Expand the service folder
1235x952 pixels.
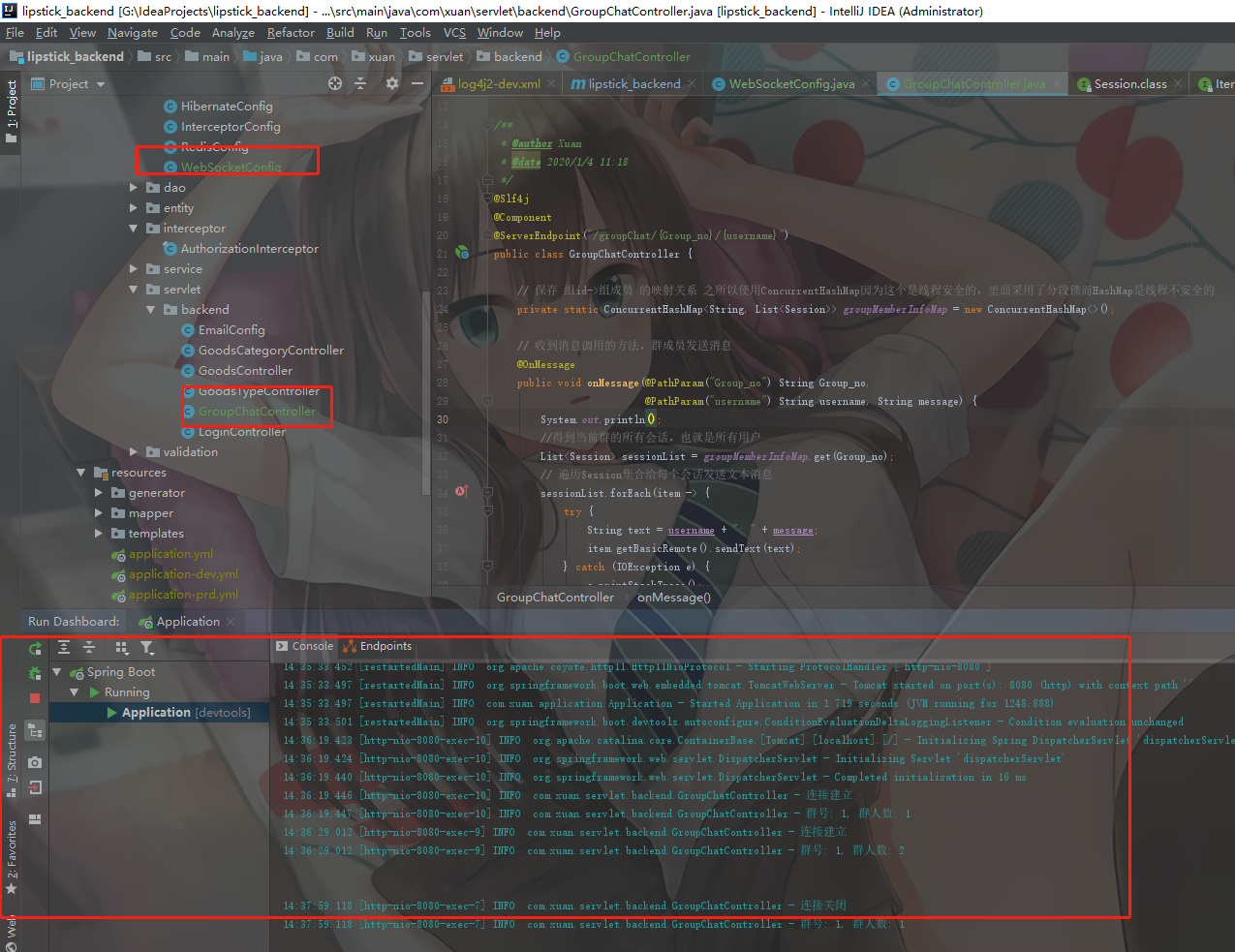coord(134,269)
